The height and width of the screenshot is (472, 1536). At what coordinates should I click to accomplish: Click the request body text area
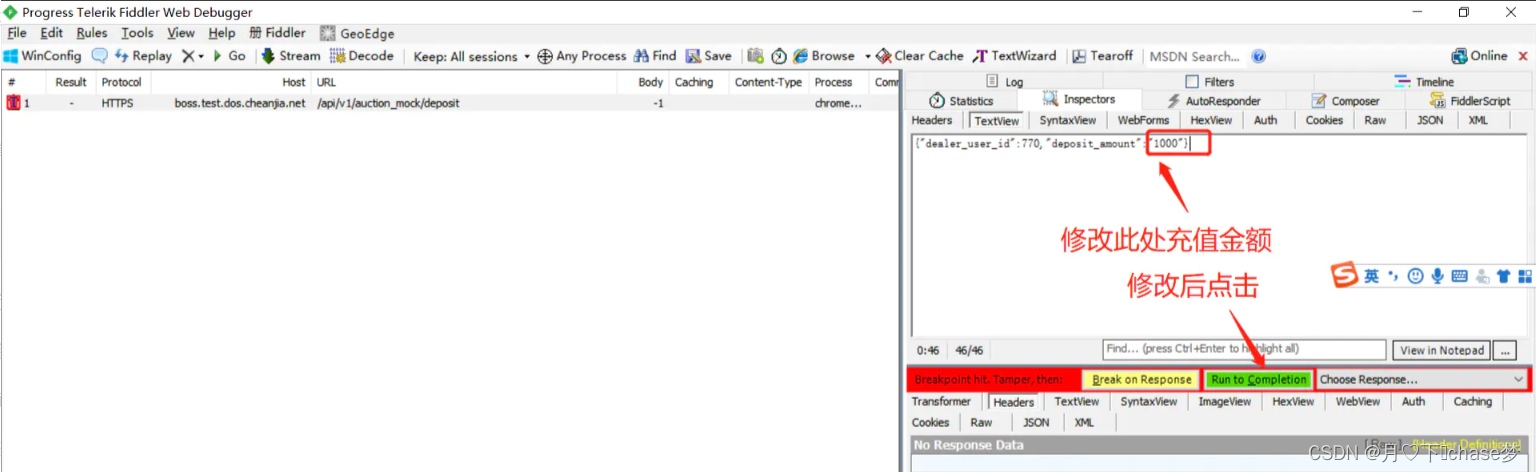click(x=1219, y=235)
